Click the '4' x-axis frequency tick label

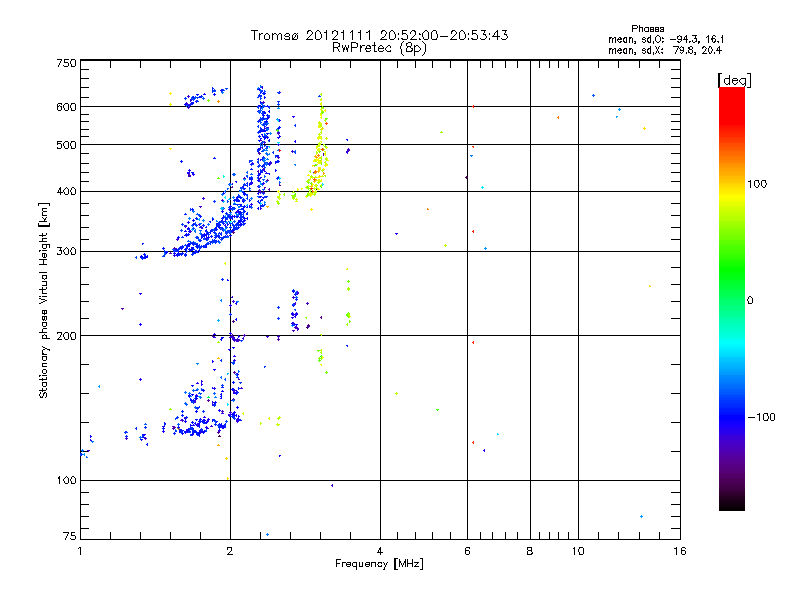(380, 551)
